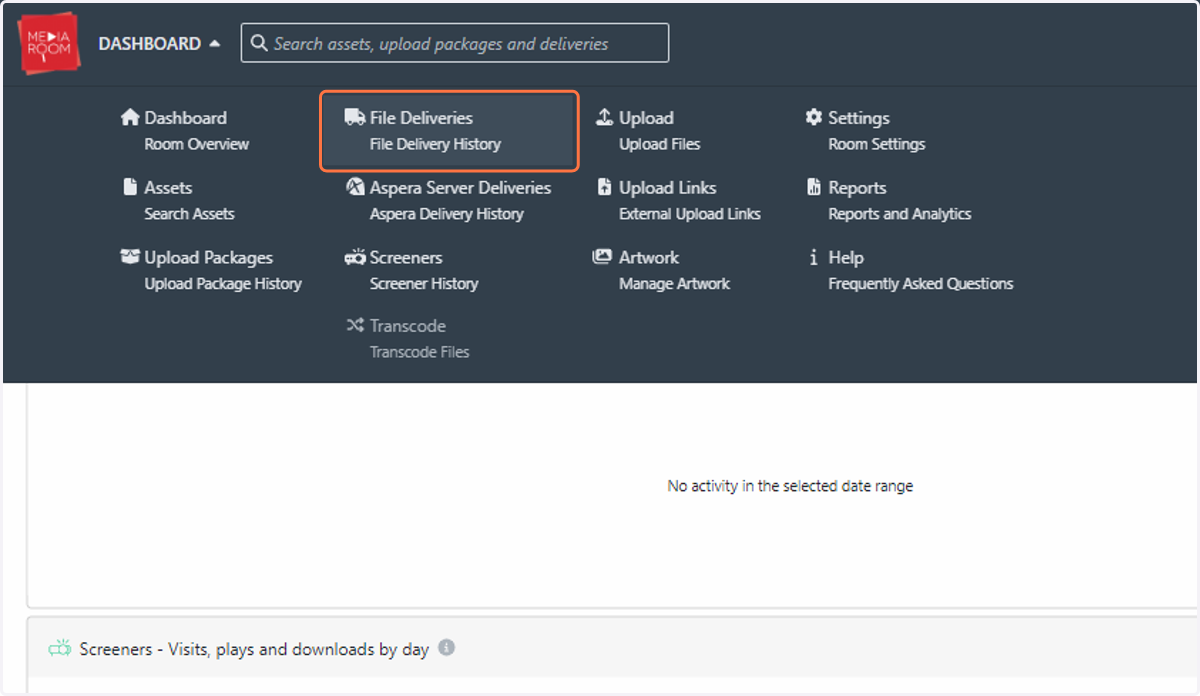Viewport: 1200px width, 696px height.
Task: Click Screeners - Visits, plays and downloads heading
Action: point(254,650)
